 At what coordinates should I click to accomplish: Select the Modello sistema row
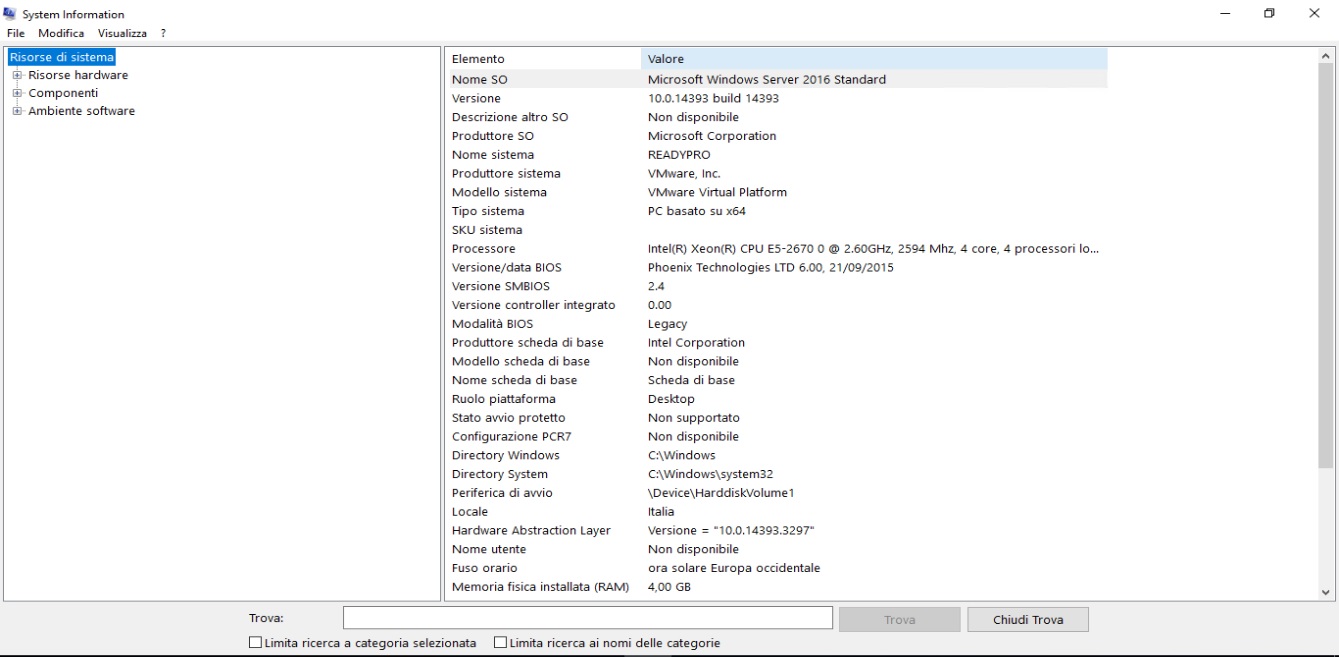pyautogui.click(x=776, y=192)
